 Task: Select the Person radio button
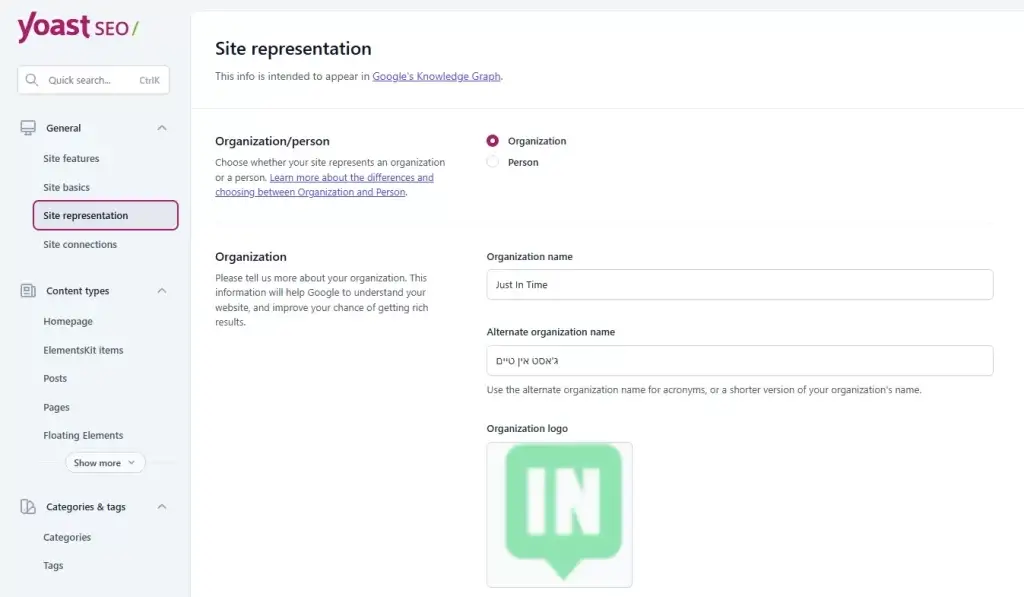coord(492,162)
